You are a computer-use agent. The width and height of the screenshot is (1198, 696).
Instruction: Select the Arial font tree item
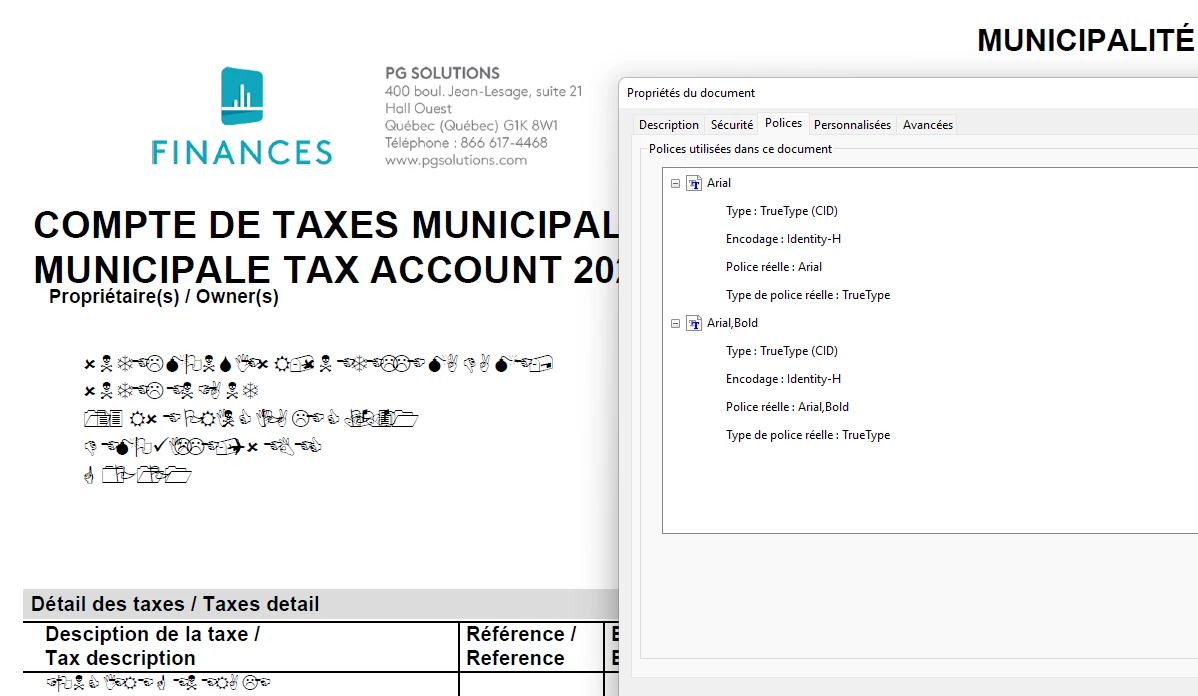pyautogui.click(x=718, y=183)
